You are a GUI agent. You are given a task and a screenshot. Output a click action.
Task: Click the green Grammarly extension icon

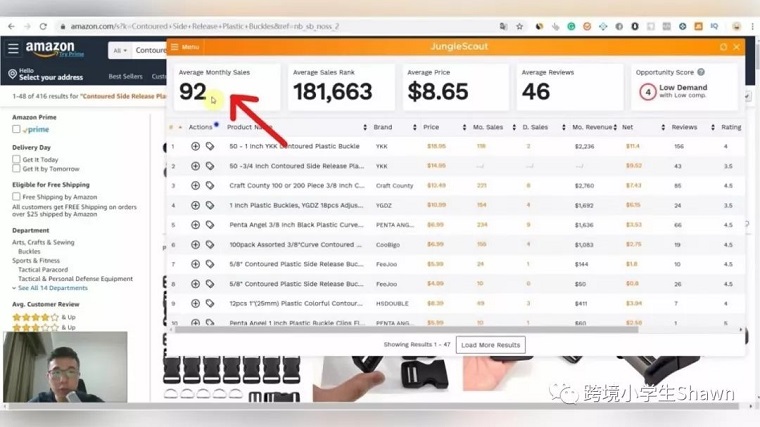571,26
